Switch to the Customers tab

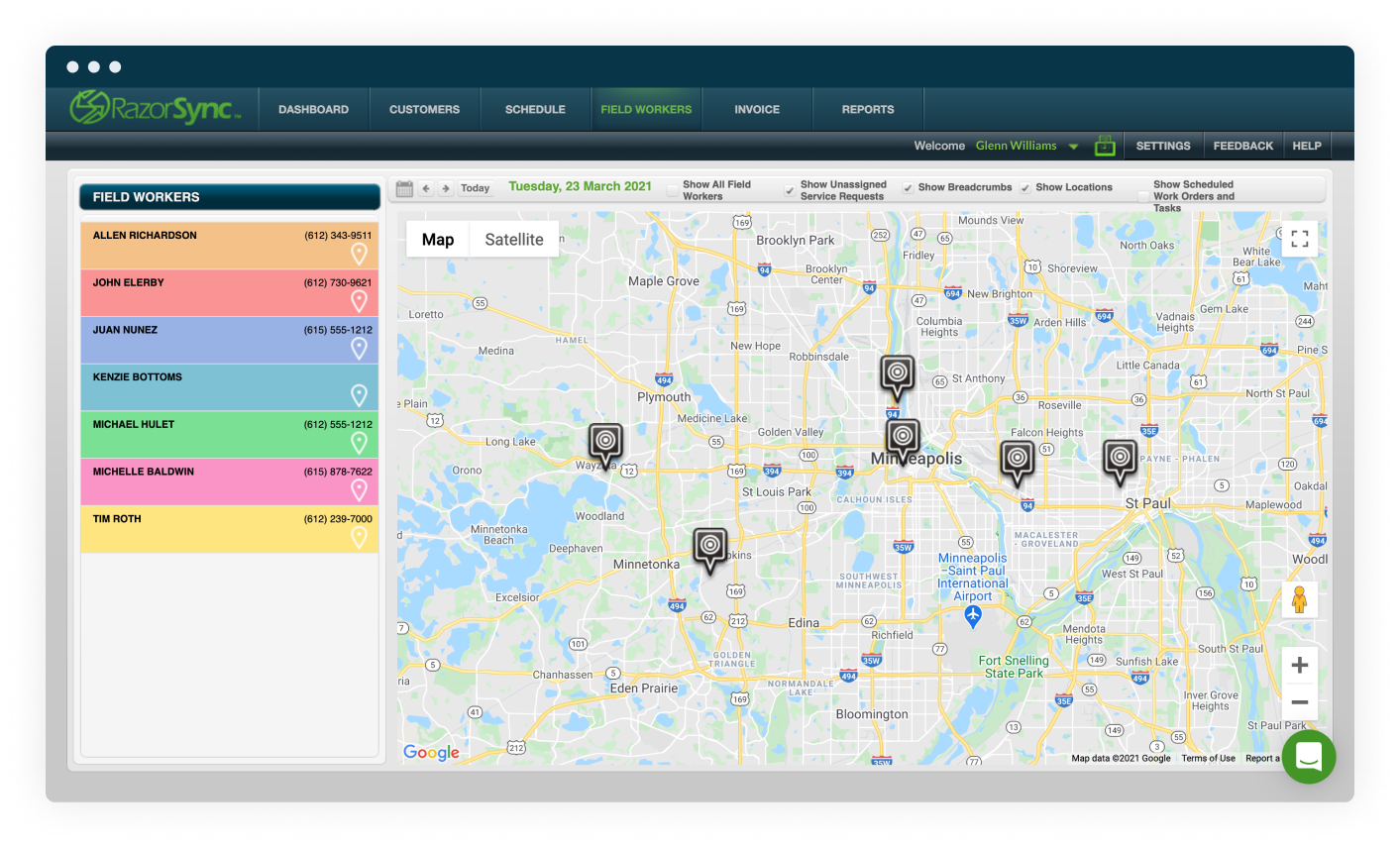pyautogui.click(x=424, y=109)
